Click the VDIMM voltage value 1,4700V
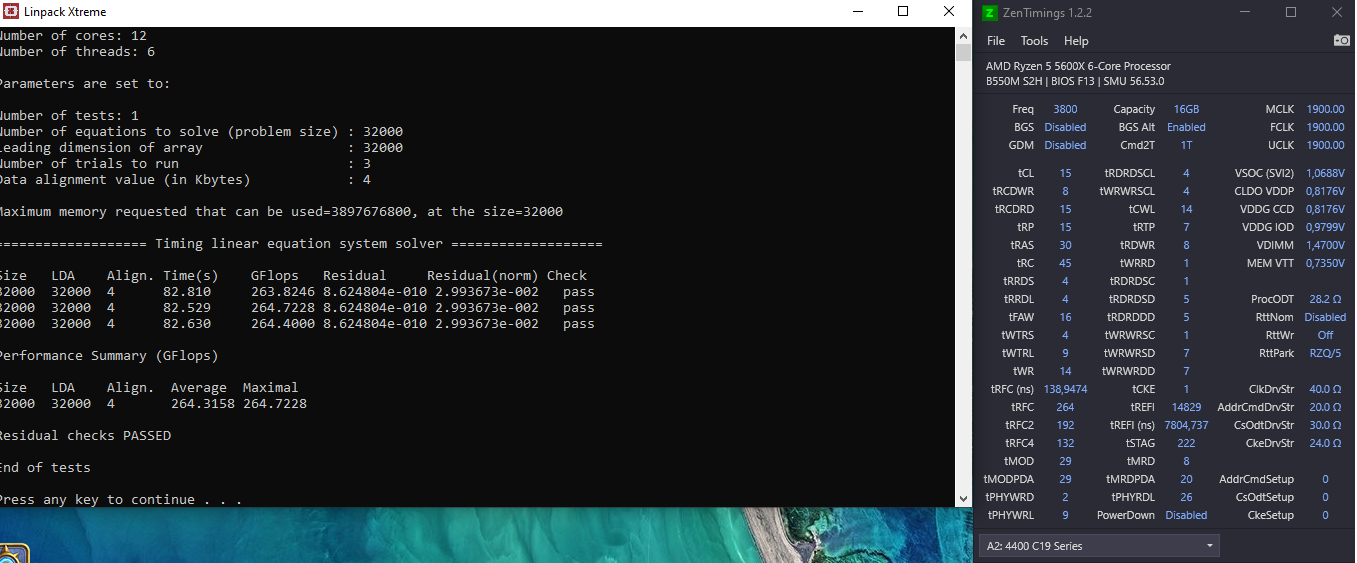This screenshot has width=1357, height=563. pyautogui.click(x=1325, y=245)
